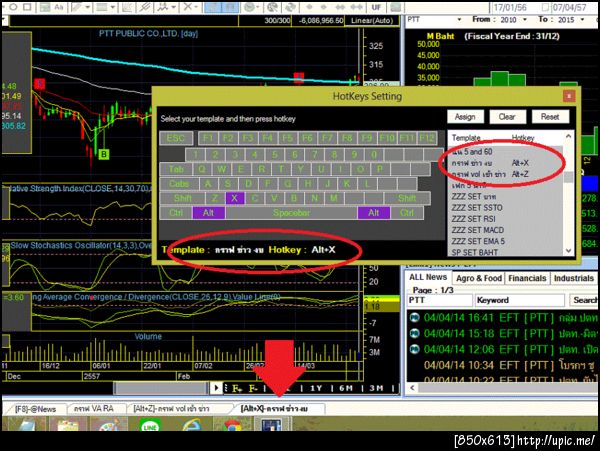600x451 pixels.
Task: Click the X delete drawing tool
Action: (188, 7)
